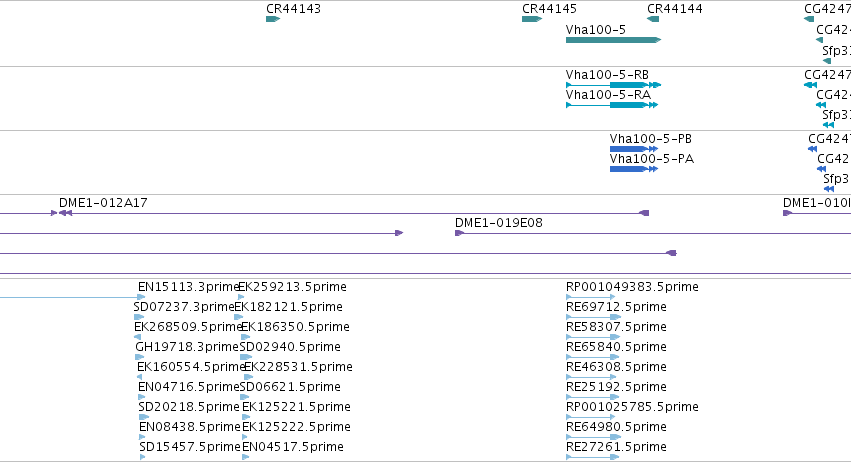The width and height of the screenshot is (851, 462).
Task: Click SD07237.3prime EST label
Action: click(184, 307)
